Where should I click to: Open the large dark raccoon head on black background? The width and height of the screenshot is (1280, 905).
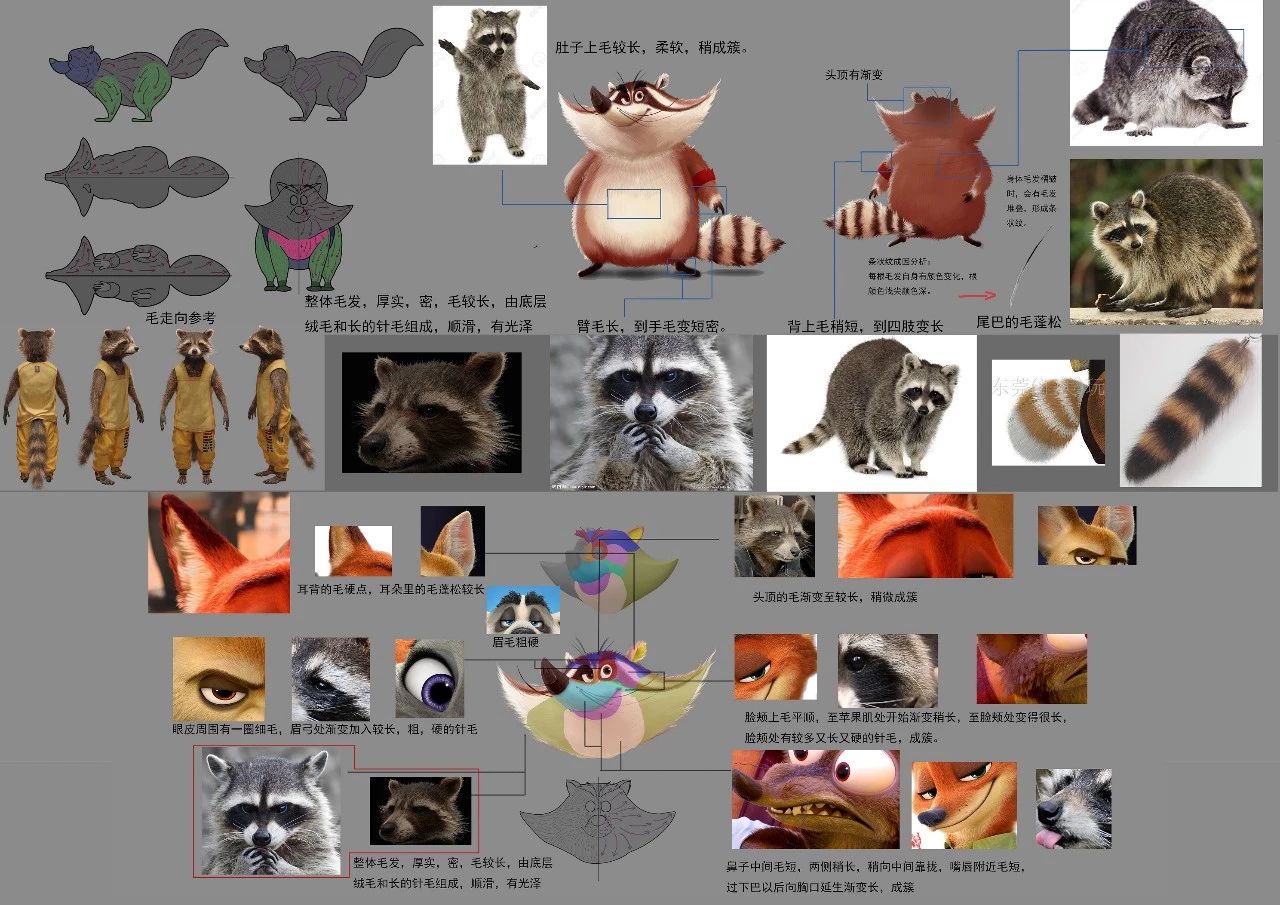pos(431,412)
